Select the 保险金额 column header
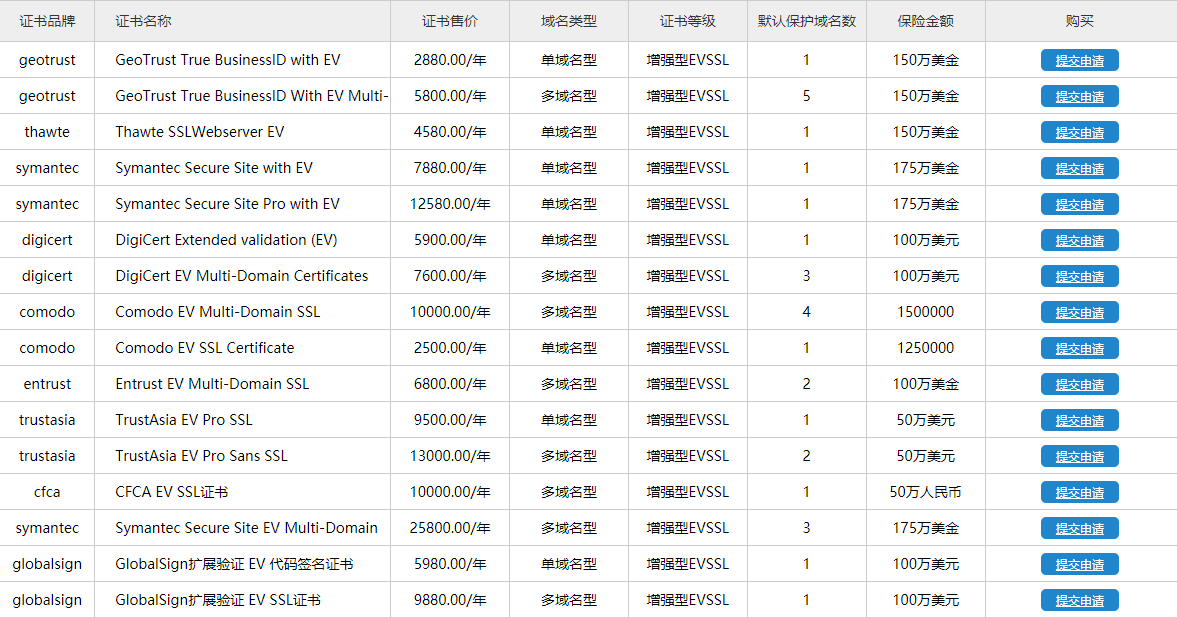 (x=925, y=21)
